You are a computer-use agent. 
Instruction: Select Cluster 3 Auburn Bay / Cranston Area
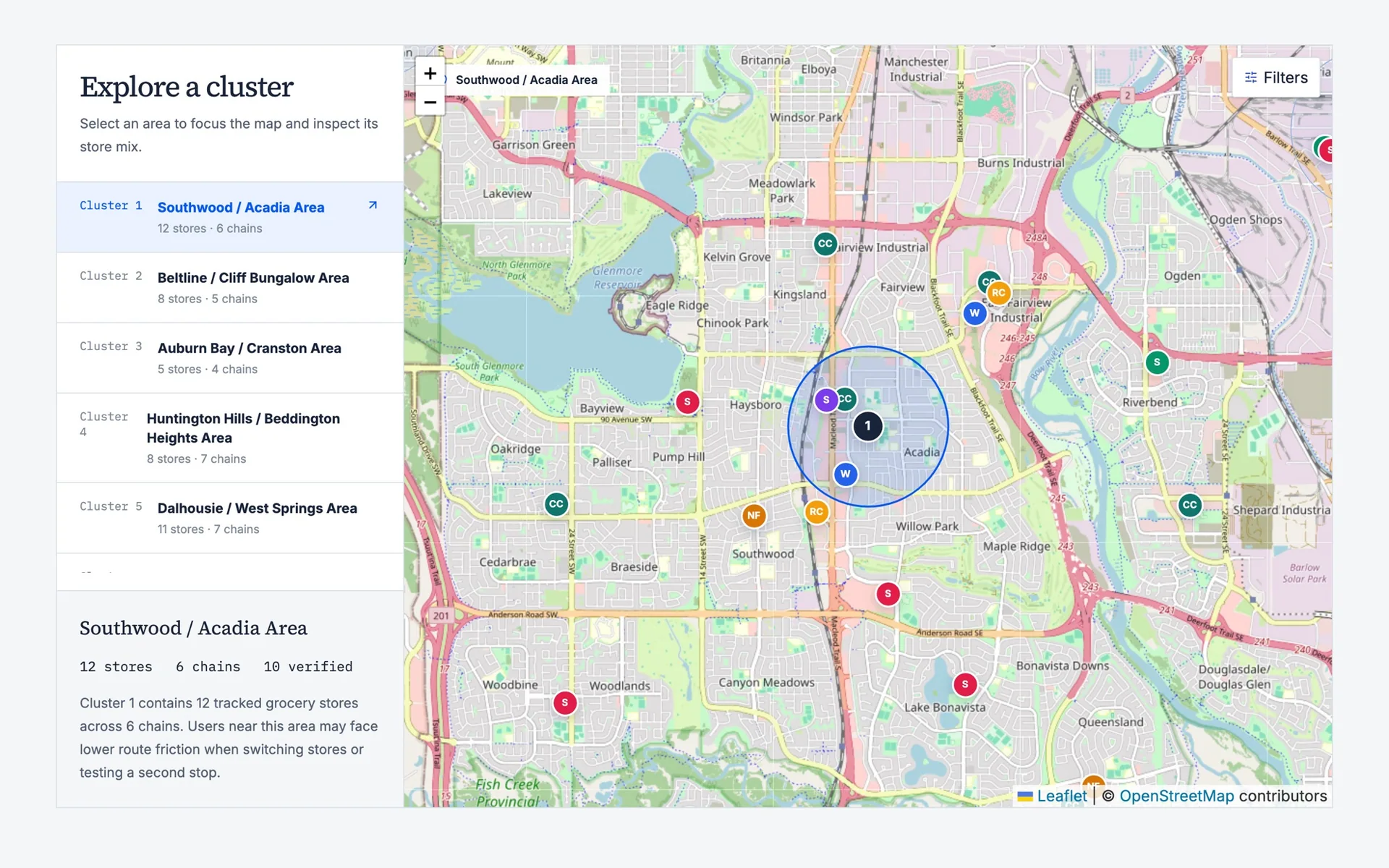coord(230,358)
